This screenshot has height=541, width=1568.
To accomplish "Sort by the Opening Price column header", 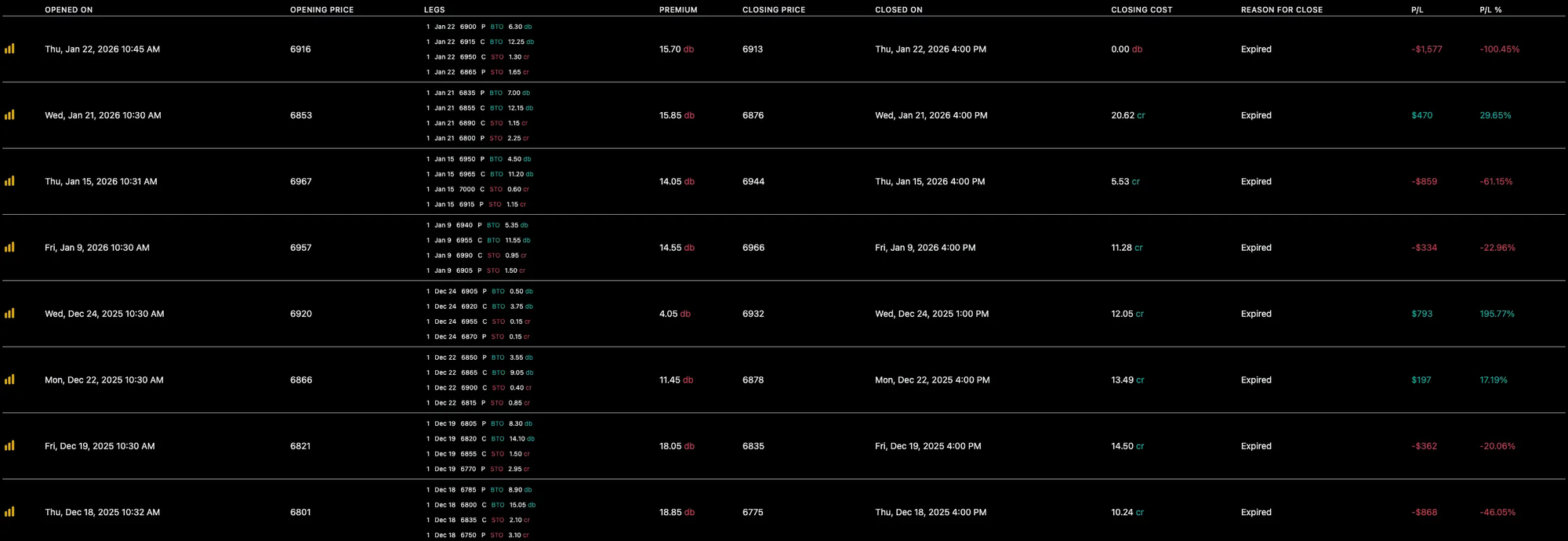I will click(321, 10).
